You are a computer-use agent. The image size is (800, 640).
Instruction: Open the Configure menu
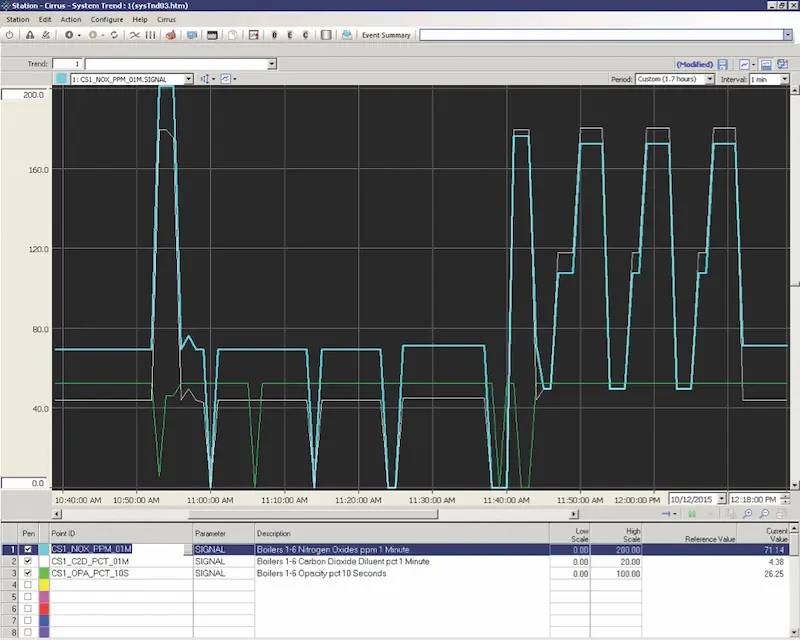(x=107, y=19)
